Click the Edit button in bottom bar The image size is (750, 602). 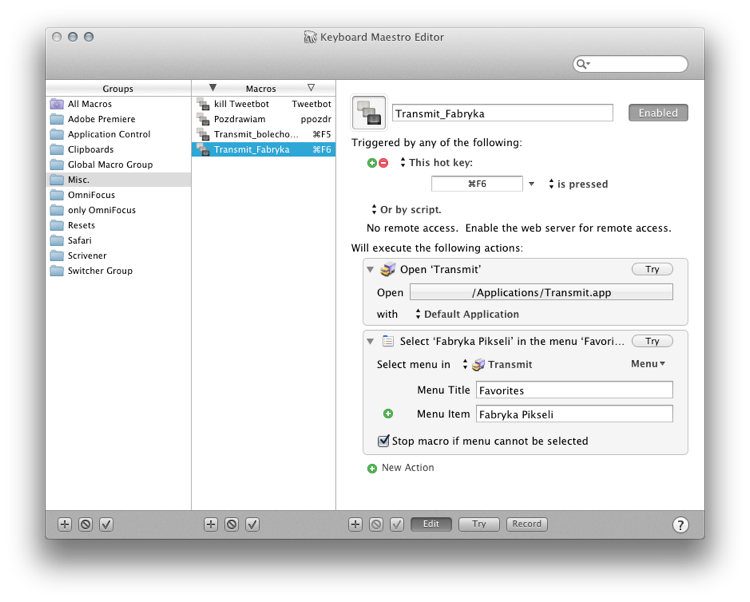click(x=431, y=524)
